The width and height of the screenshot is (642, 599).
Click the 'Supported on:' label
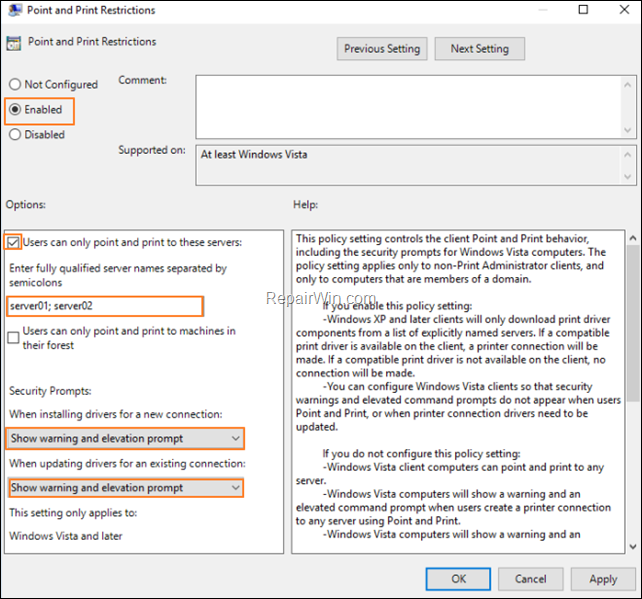(x=152, y=150)
